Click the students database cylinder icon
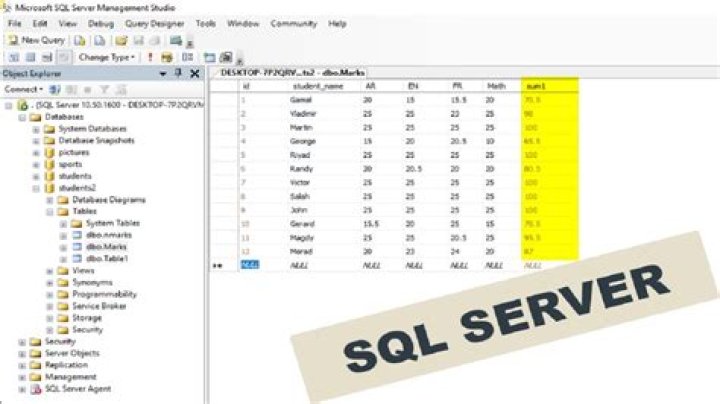Image resolution: width=720 pixels, height=404 pixels. coord(49,176)
